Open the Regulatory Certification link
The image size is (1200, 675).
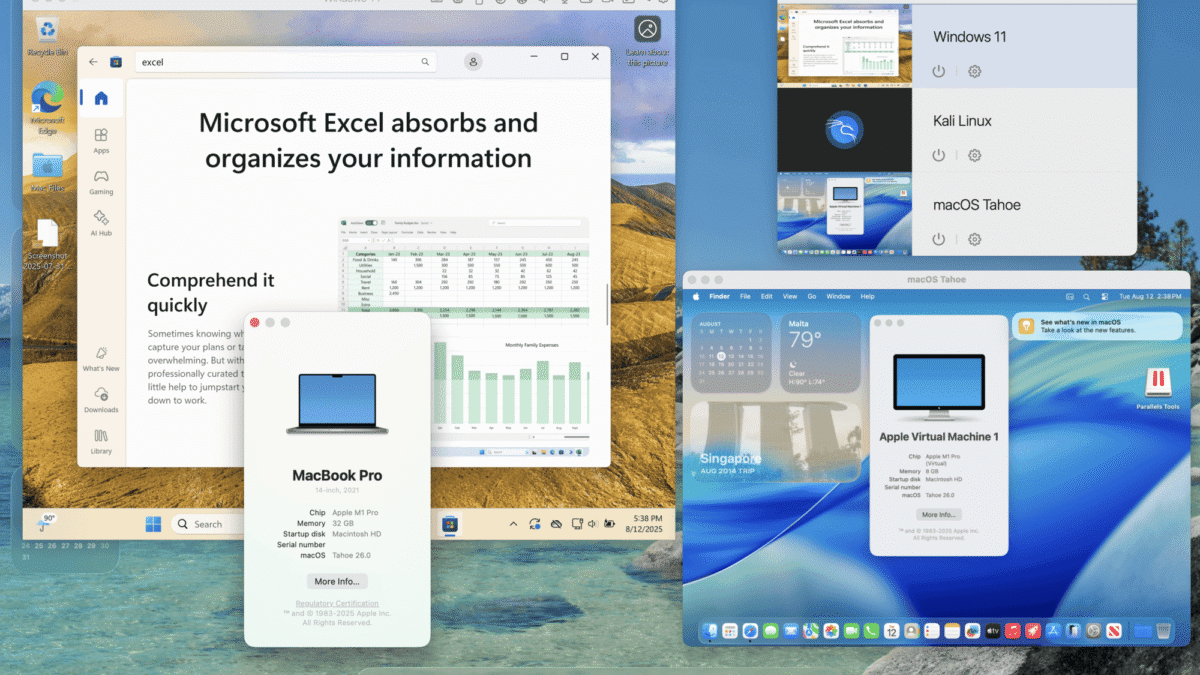337,604
